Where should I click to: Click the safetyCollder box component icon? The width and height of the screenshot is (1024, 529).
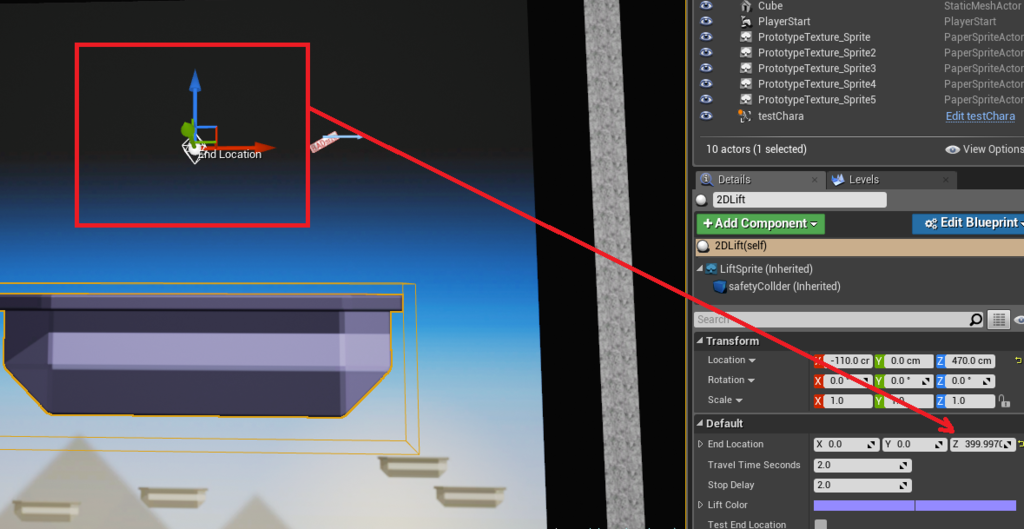point(720,287)
